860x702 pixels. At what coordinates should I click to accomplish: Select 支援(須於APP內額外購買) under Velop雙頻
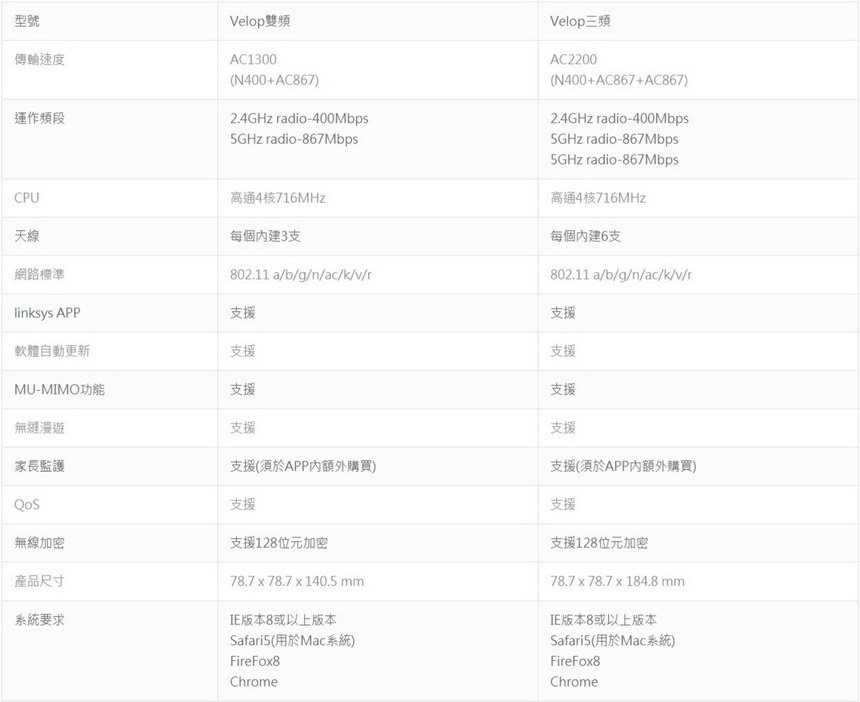(x=303, y=466)
